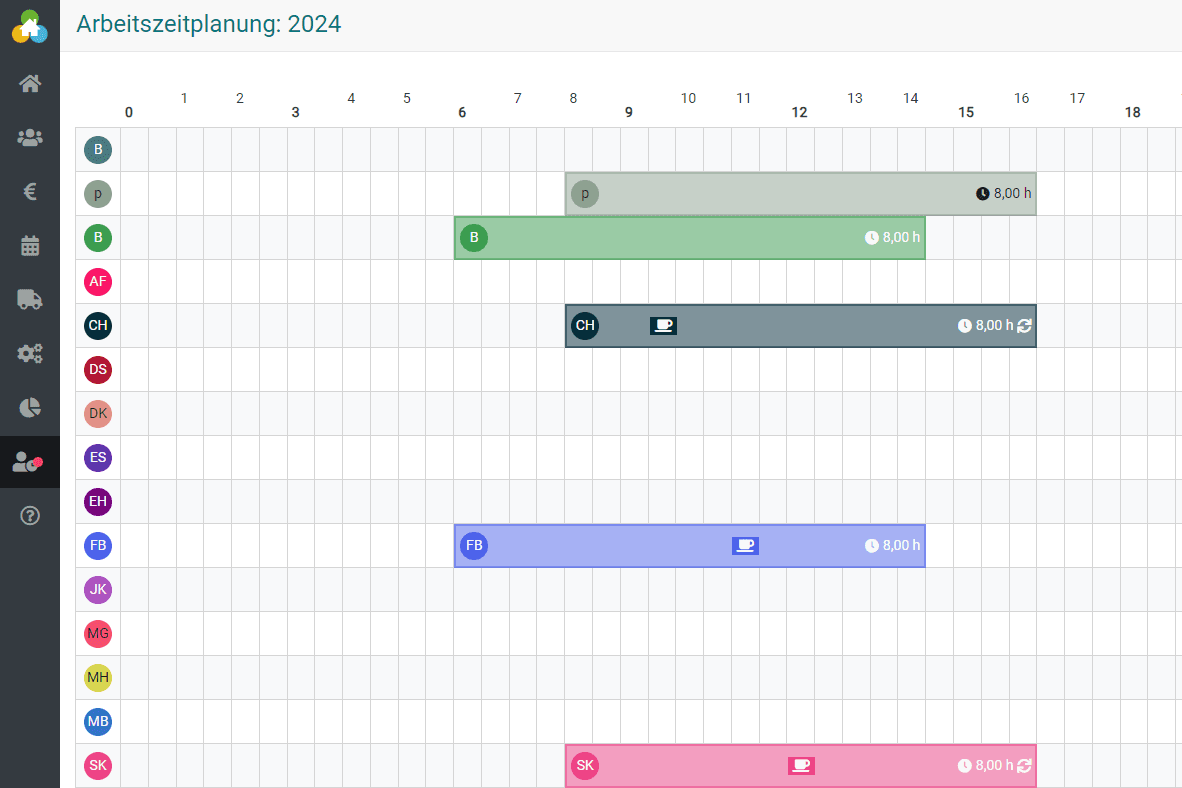This screenshot has width=1182, height=788.
Task: Click the B avatar inside the green shift
Action: tap(474, 238)
